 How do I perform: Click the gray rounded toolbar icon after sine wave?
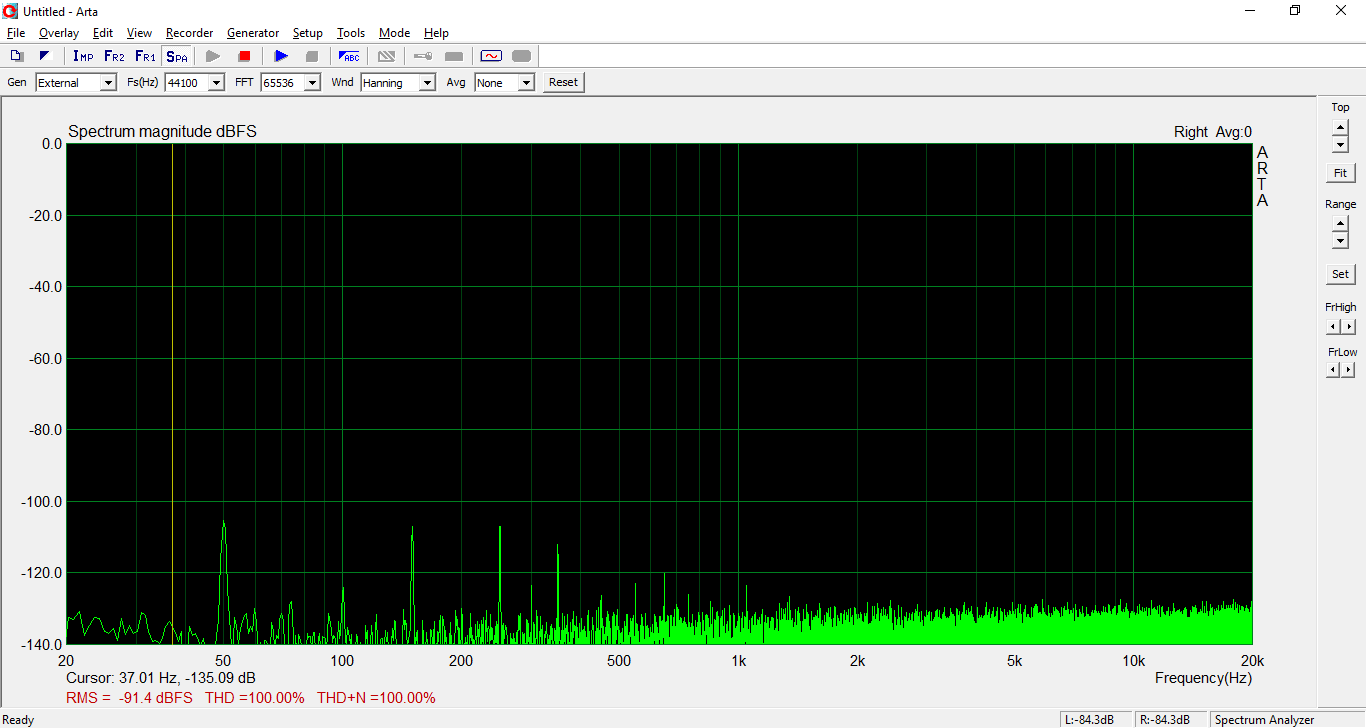[521, 56]
